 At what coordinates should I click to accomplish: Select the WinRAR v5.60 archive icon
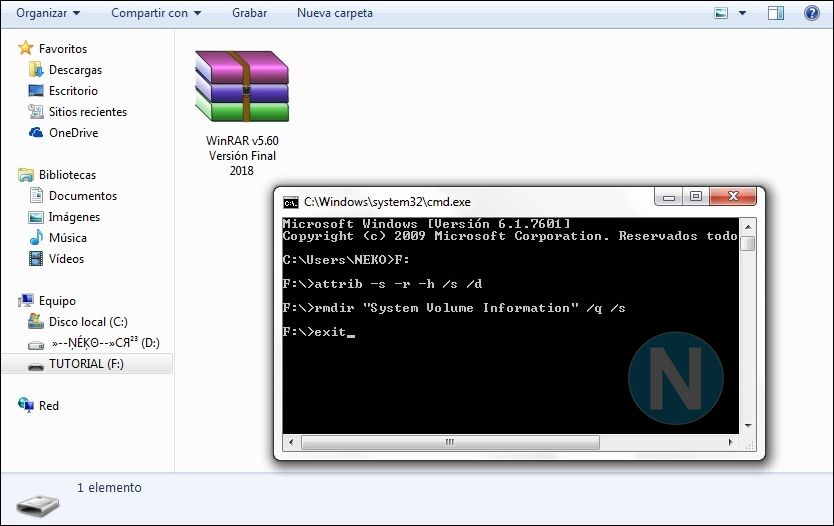(242, 86)
